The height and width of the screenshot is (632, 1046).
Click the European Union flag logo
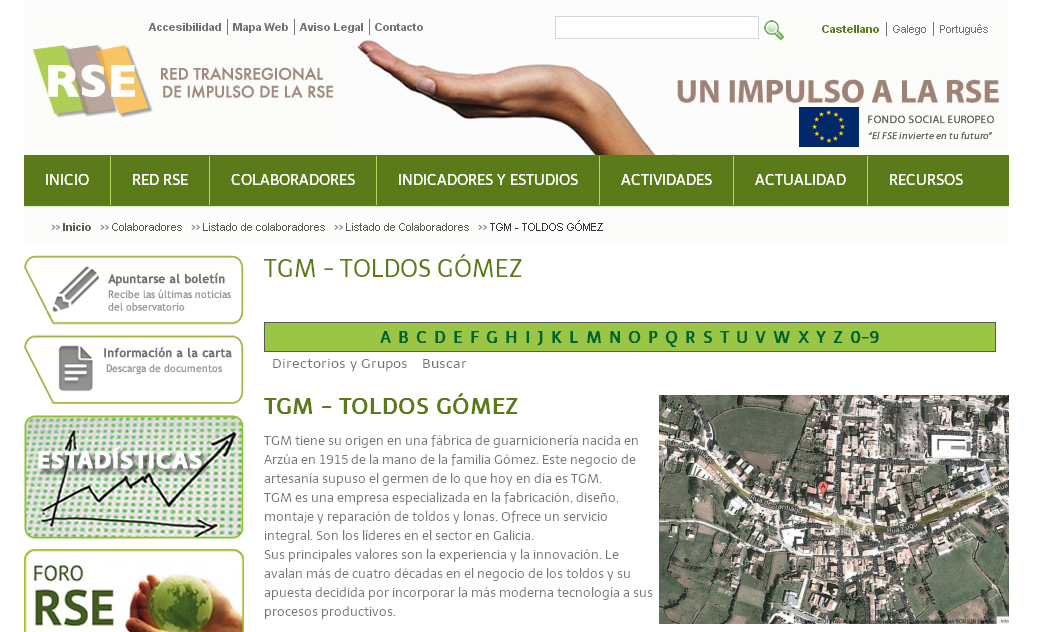[x=829, y=127]
